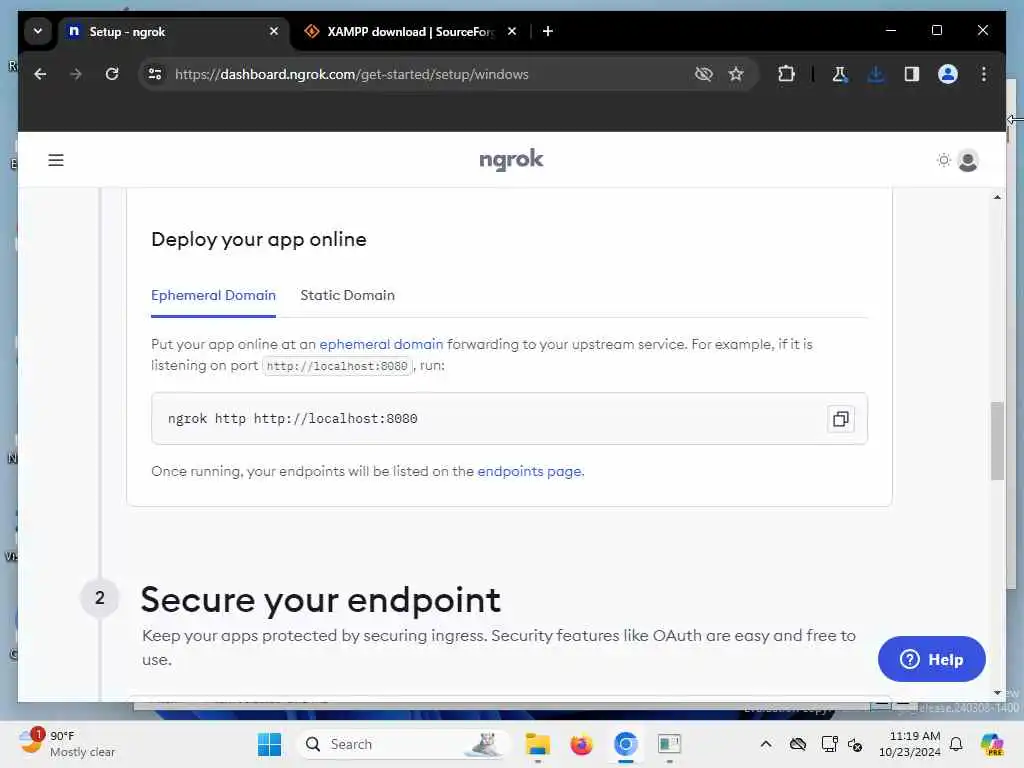Open the Chrome profile icon
Image resolution: width=1024 pixels, height=768 pixels.
(948, 74)
